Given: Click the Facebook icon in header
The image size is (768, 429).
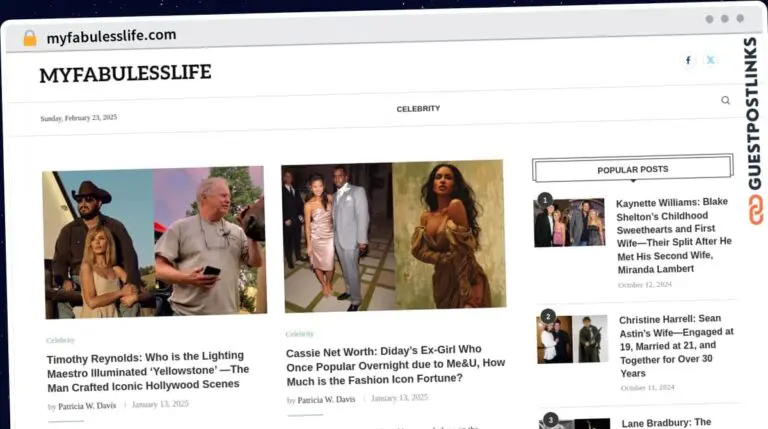Looking at the screenshot, I should [688, 60].
